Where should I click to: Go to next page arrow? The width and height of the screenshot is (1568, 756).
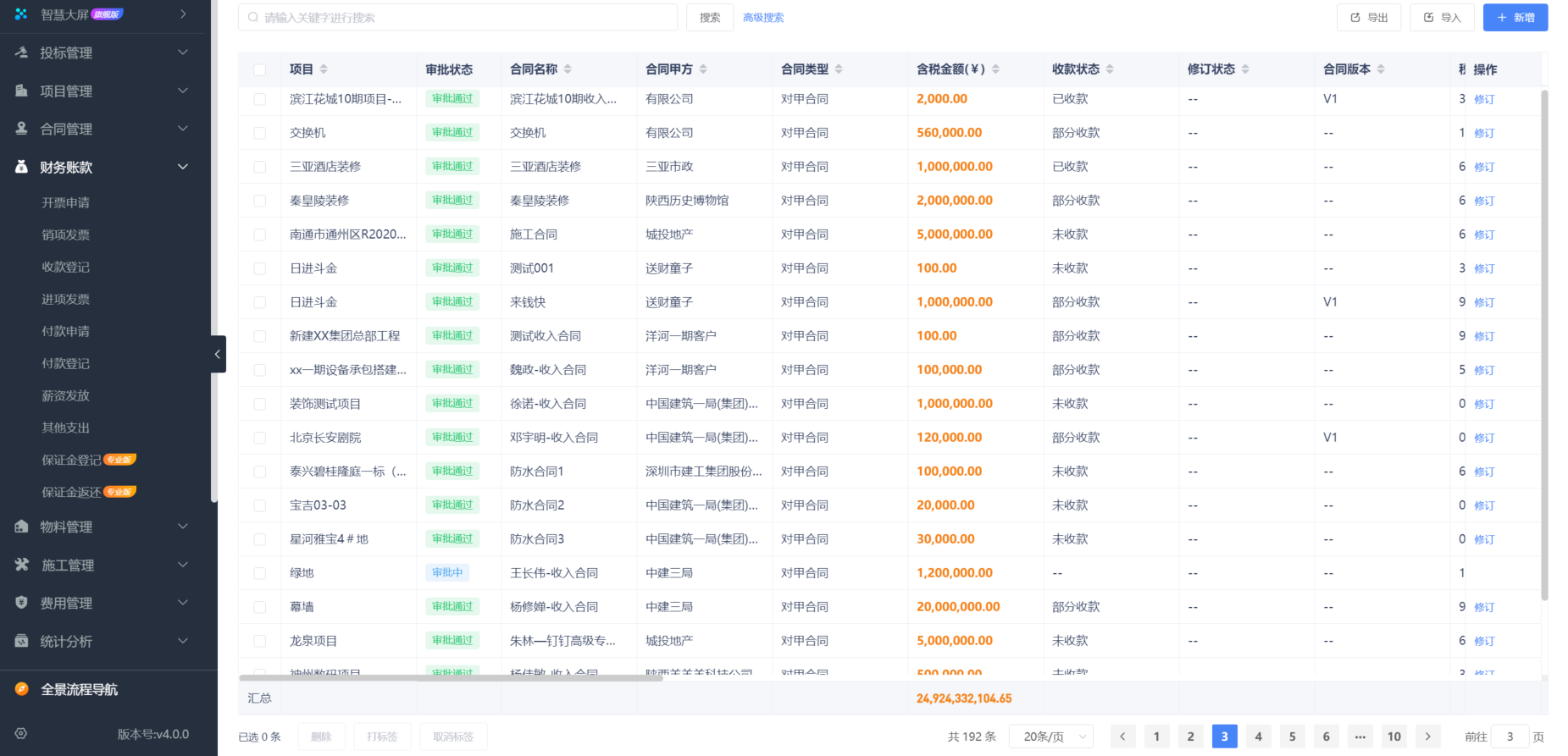[x=1427, y=737]
